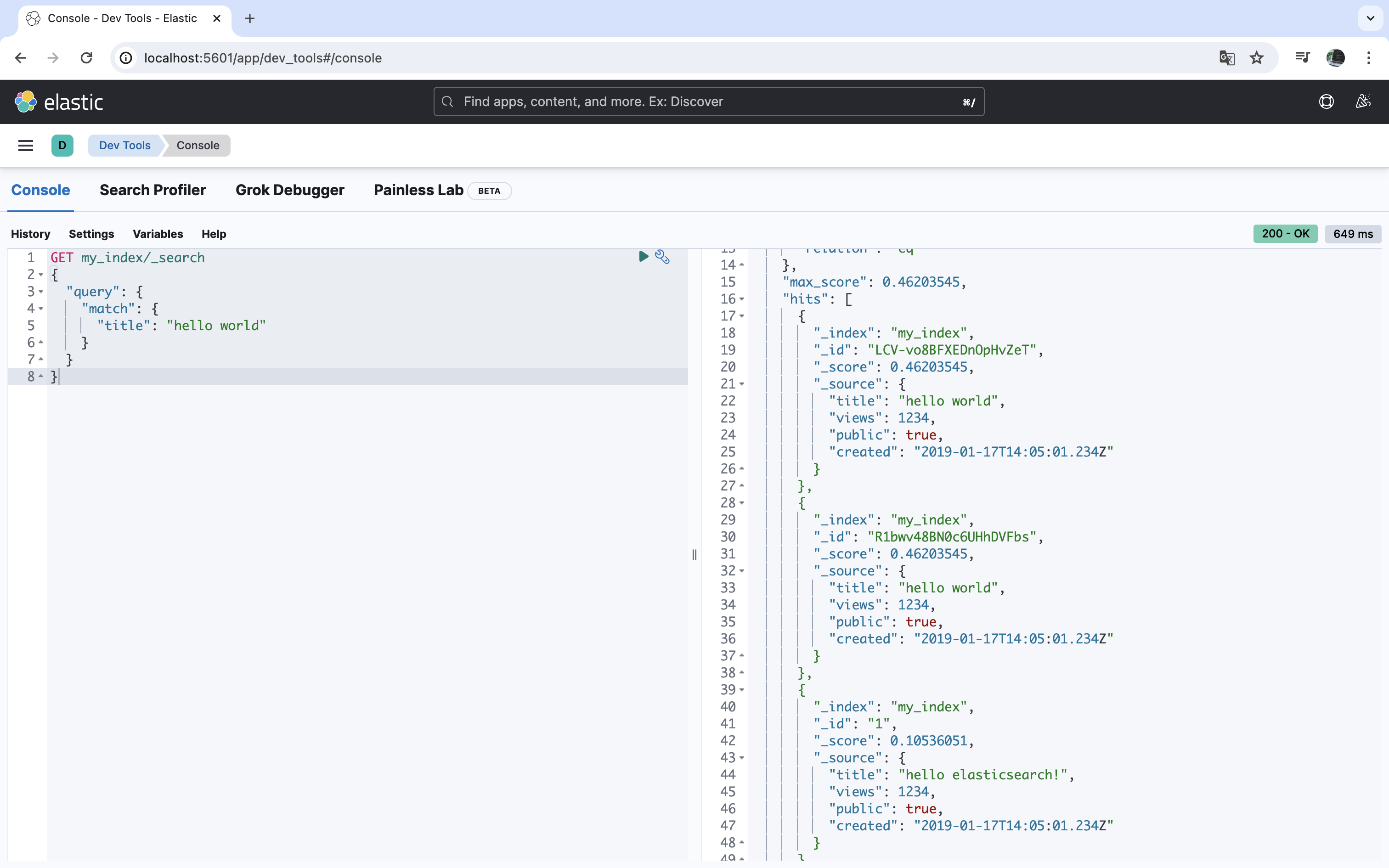Screen dimensions: 1389x868
Task: Click the Find apps search field
Action: tap(708, 101)
